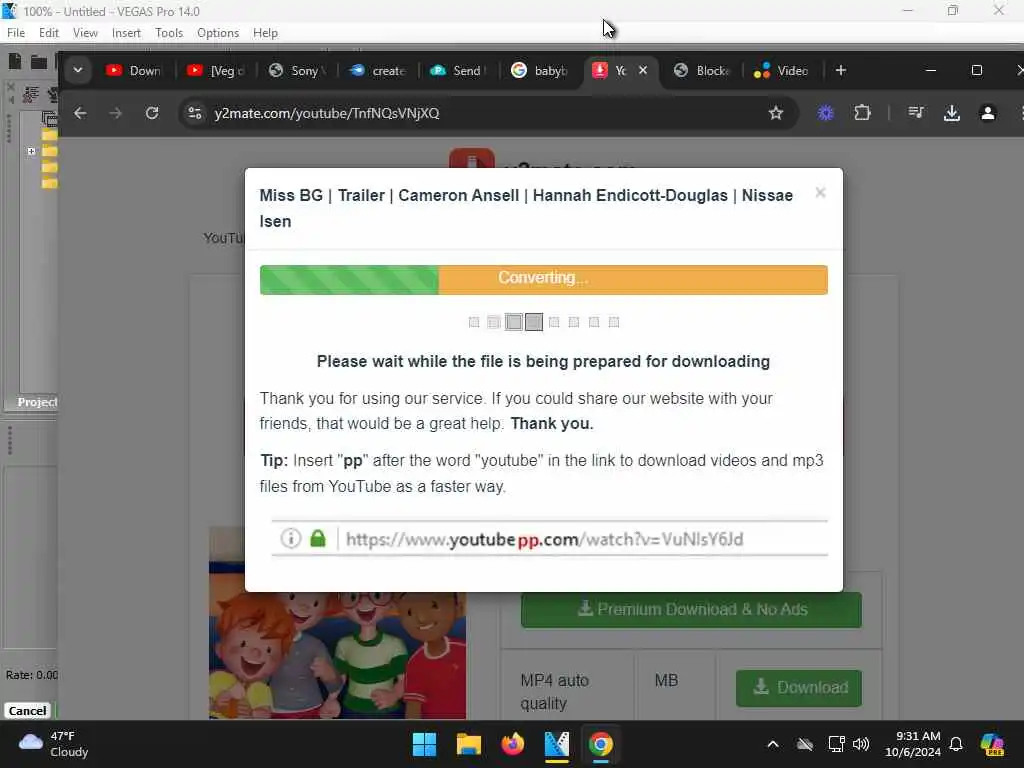This screenshot has height=768, width=1024.
Task: Open a new Chrome tab
Action: [841, 71]
